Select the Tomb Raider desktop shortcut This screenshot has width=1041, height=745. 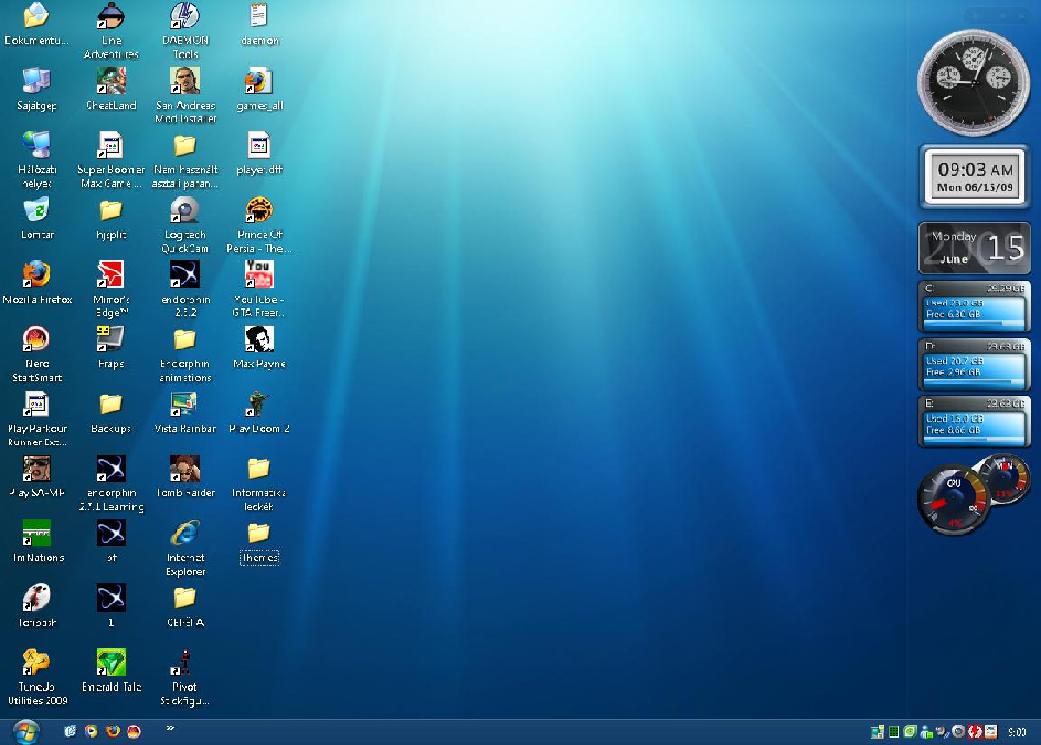(x=184, y=468)
